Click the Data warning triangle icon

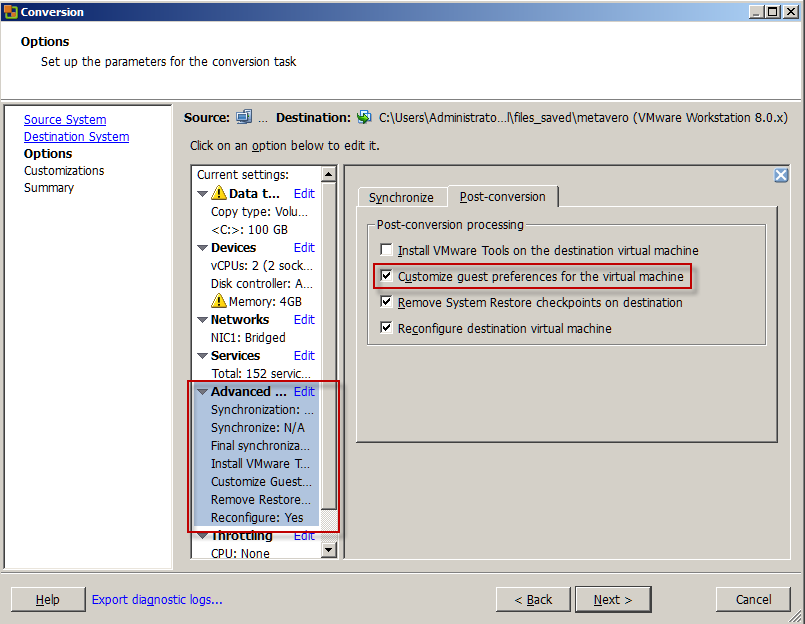219,193
